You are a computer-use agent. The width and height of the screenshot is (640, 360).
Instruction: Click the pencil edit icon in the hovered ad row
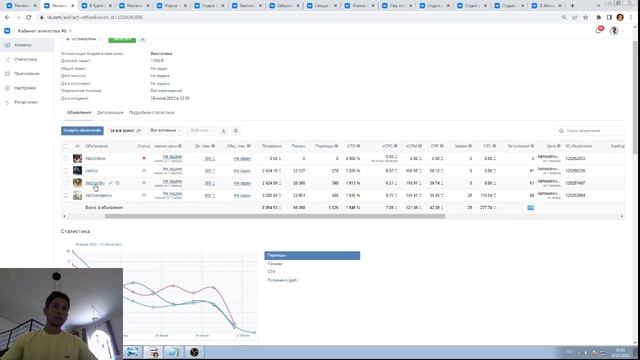click(x=110, y=183)
